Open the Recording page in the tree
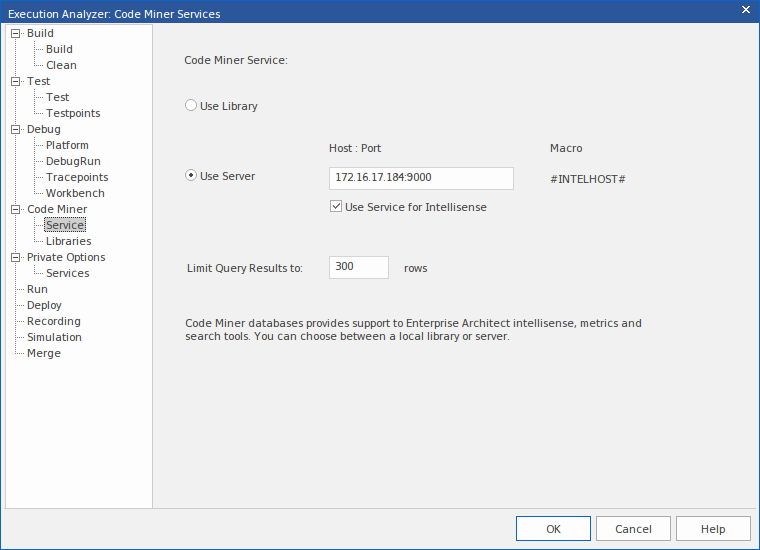760x550 pixels. click(54, 321)
